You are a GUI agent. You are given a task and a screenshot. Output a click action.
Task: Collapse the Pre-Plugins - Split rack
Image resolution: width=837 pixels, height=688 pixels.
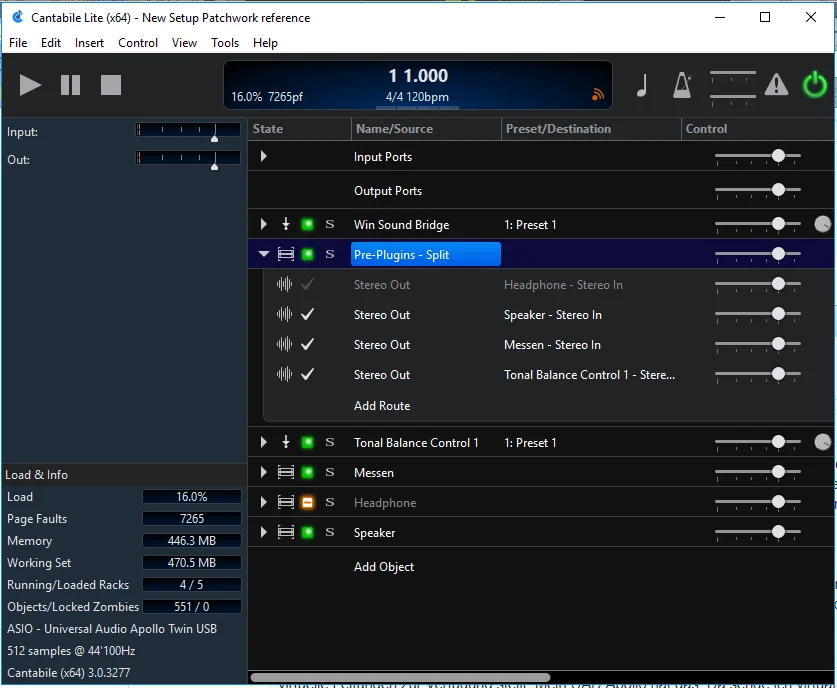pyautogui.click(x=264, y=254)
